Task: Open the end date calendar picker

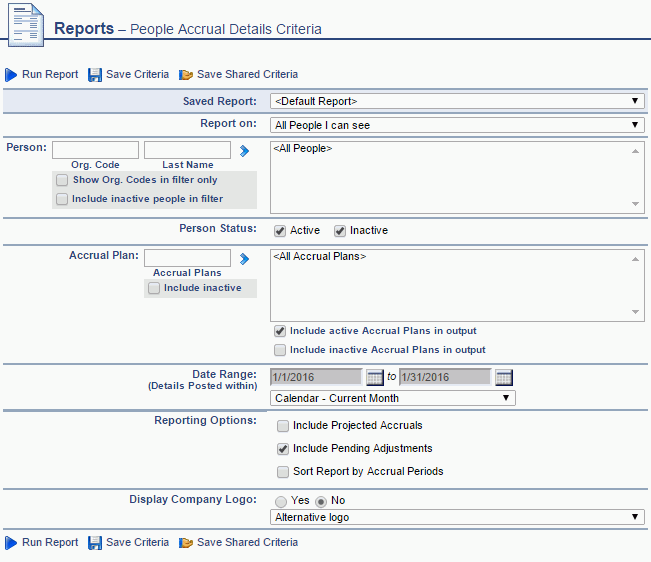Action: (x=504, y=377)
